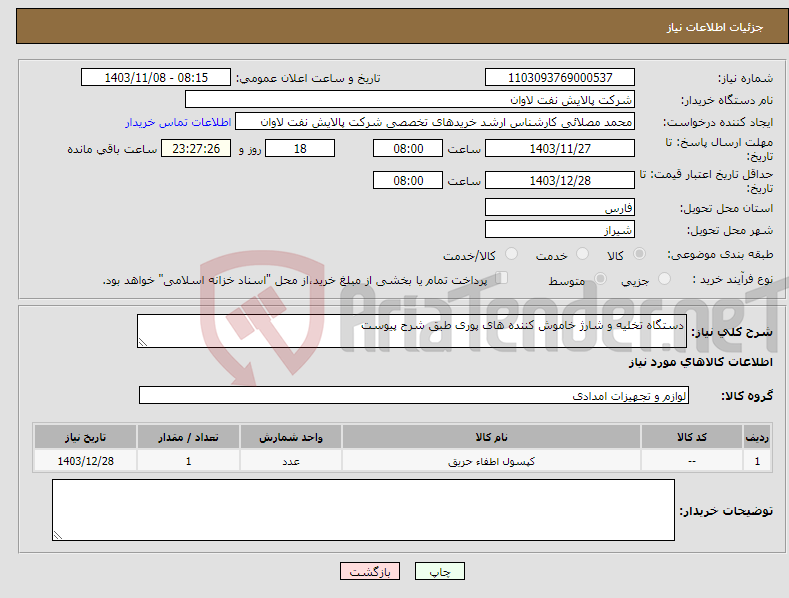The height and width of the screenshot is (598, 789).
Task: Click the 1403/12/28 cell in the goods table
Action: [x=85, y=461]
